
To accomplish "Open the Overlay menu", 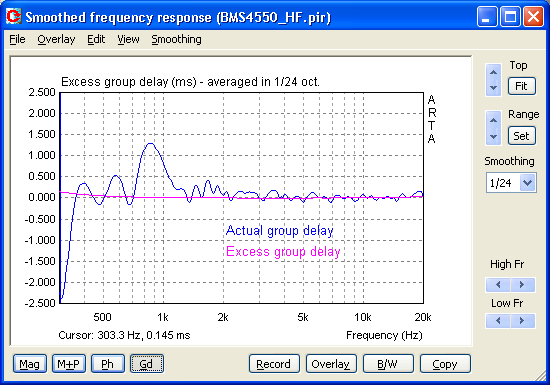I will tap(56, 39).
